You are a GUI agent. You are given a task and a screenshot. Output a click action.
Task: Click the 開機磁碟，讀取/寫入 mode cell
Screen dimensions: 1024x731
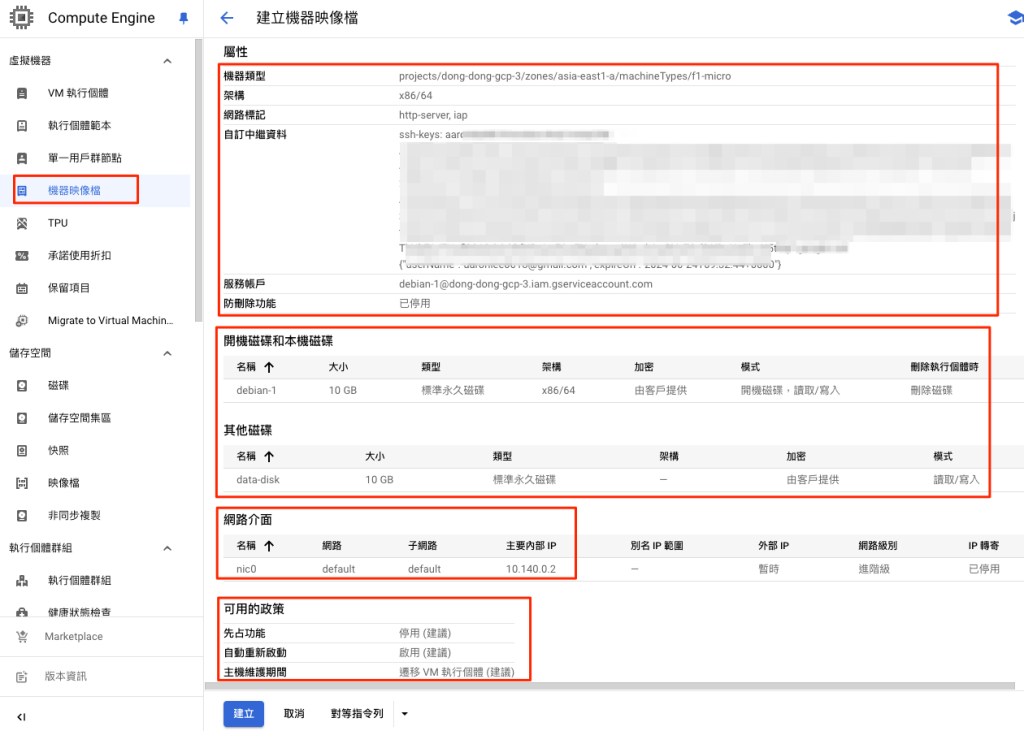tap(791, 391)
